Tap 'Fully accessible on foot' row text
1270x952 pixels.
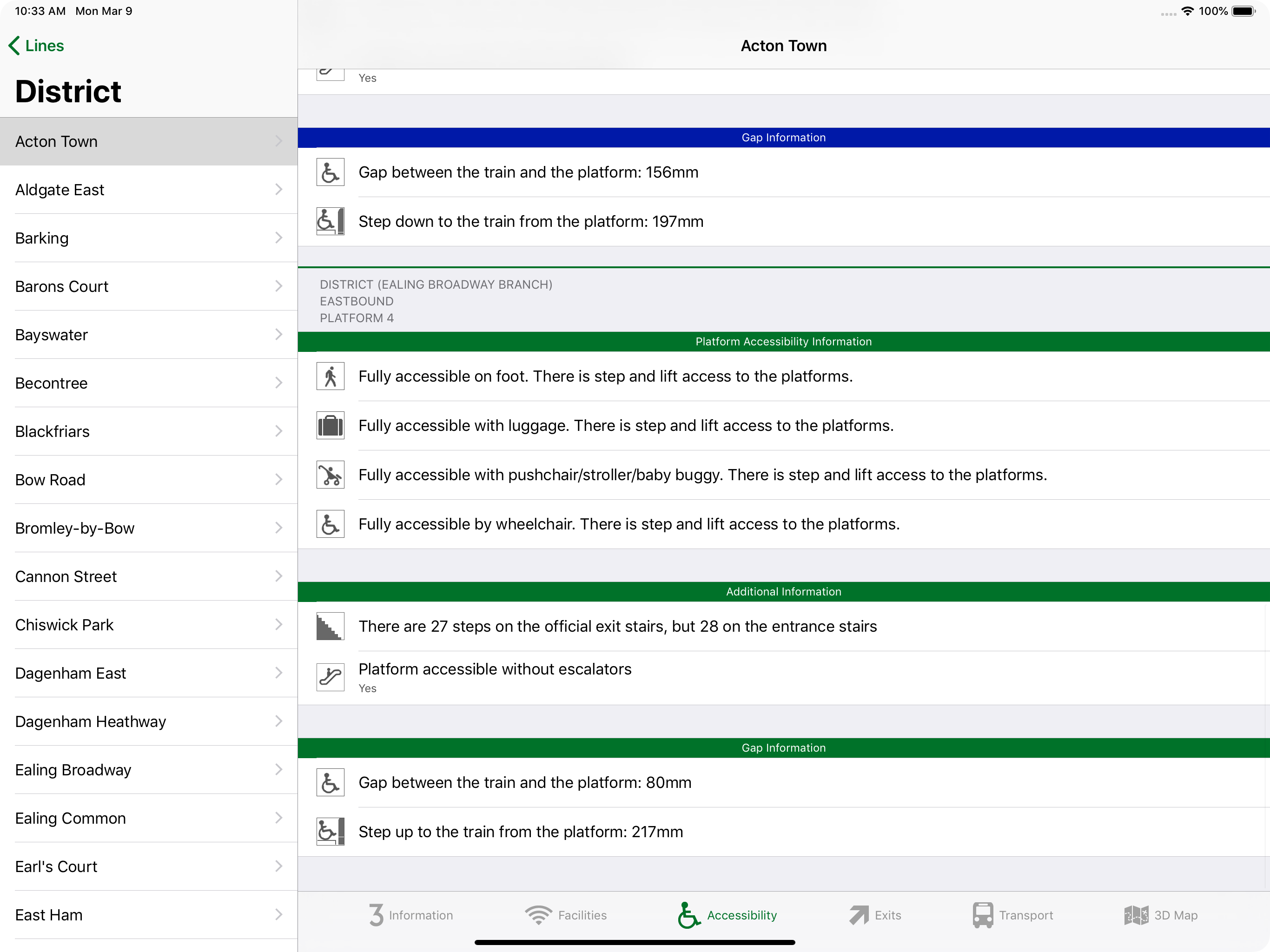[x=606, y=376]
